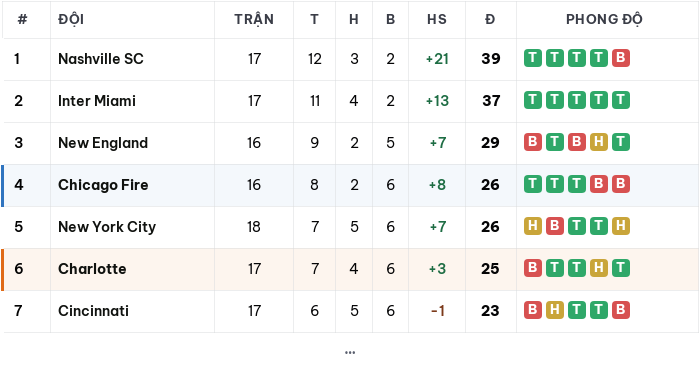Open the Nashville SC team link
Screen dimensions: 700x367
pyautogui.click(x=101, y=58)
